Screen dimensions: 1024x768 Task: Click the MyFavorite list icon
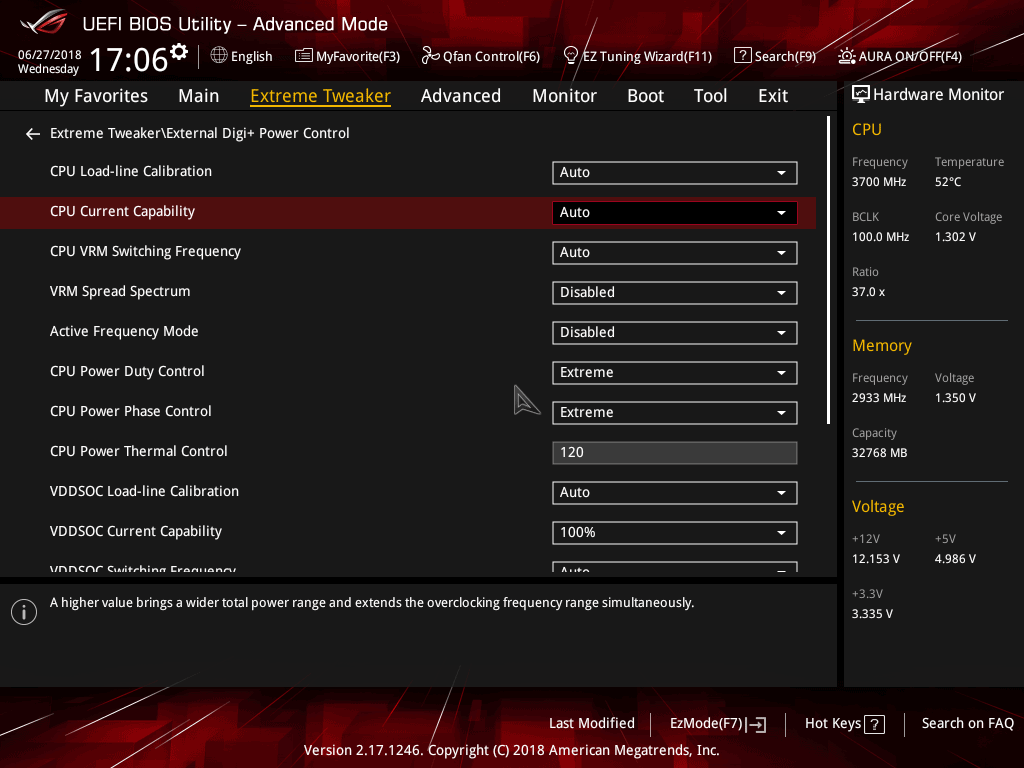click(x=304, y=56)
